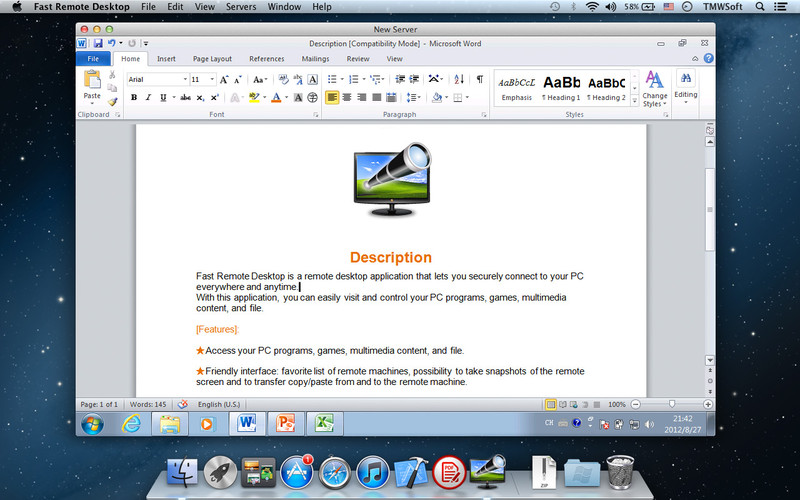Toggle Italic formatting
The image size is (800, 500).
(148, 97)
